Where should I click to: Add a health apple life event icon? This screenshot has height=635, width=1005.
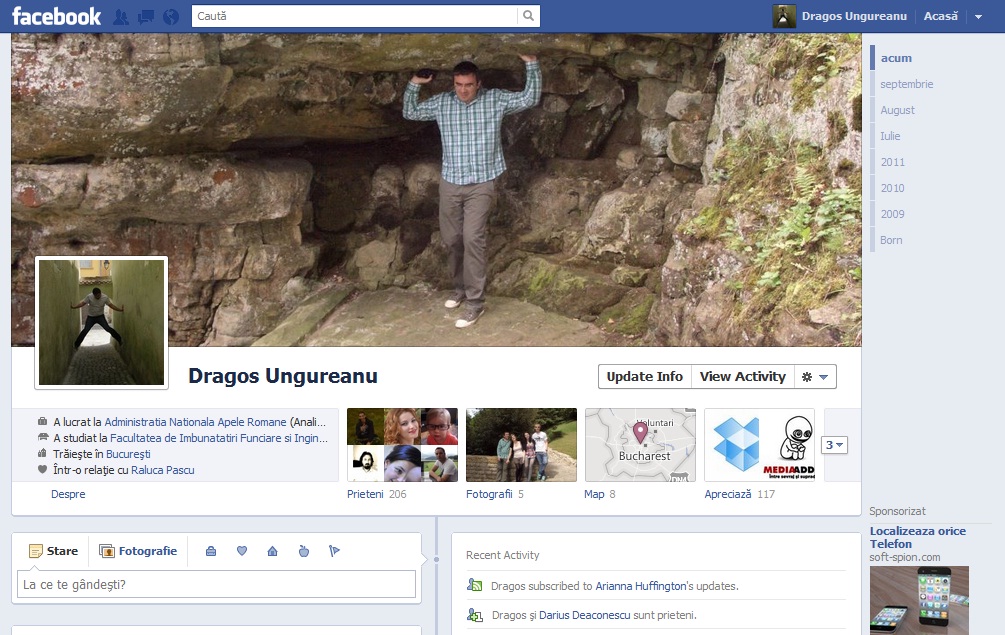(x=304, y=551)
